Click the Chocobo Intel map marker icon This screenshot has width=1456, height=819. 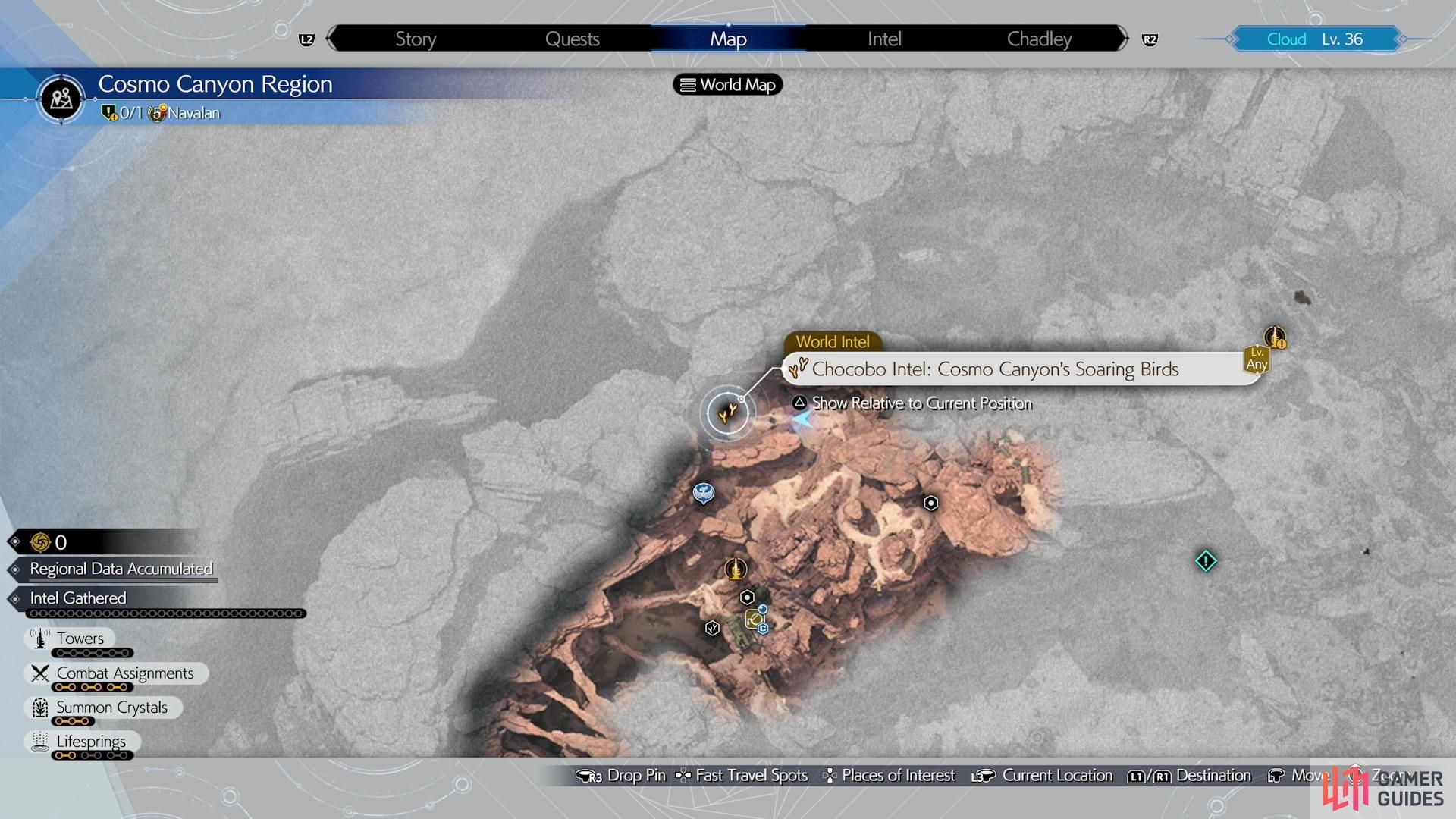tap(729, 411)
